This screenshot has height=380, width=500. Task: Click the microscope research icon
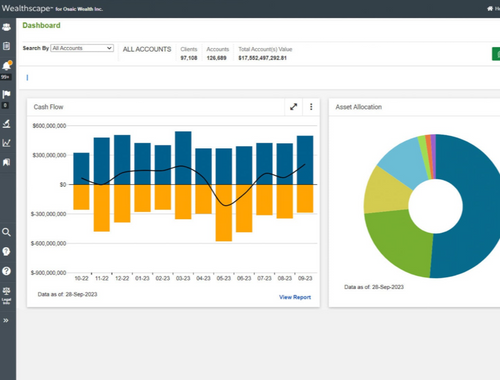[6, 124]
